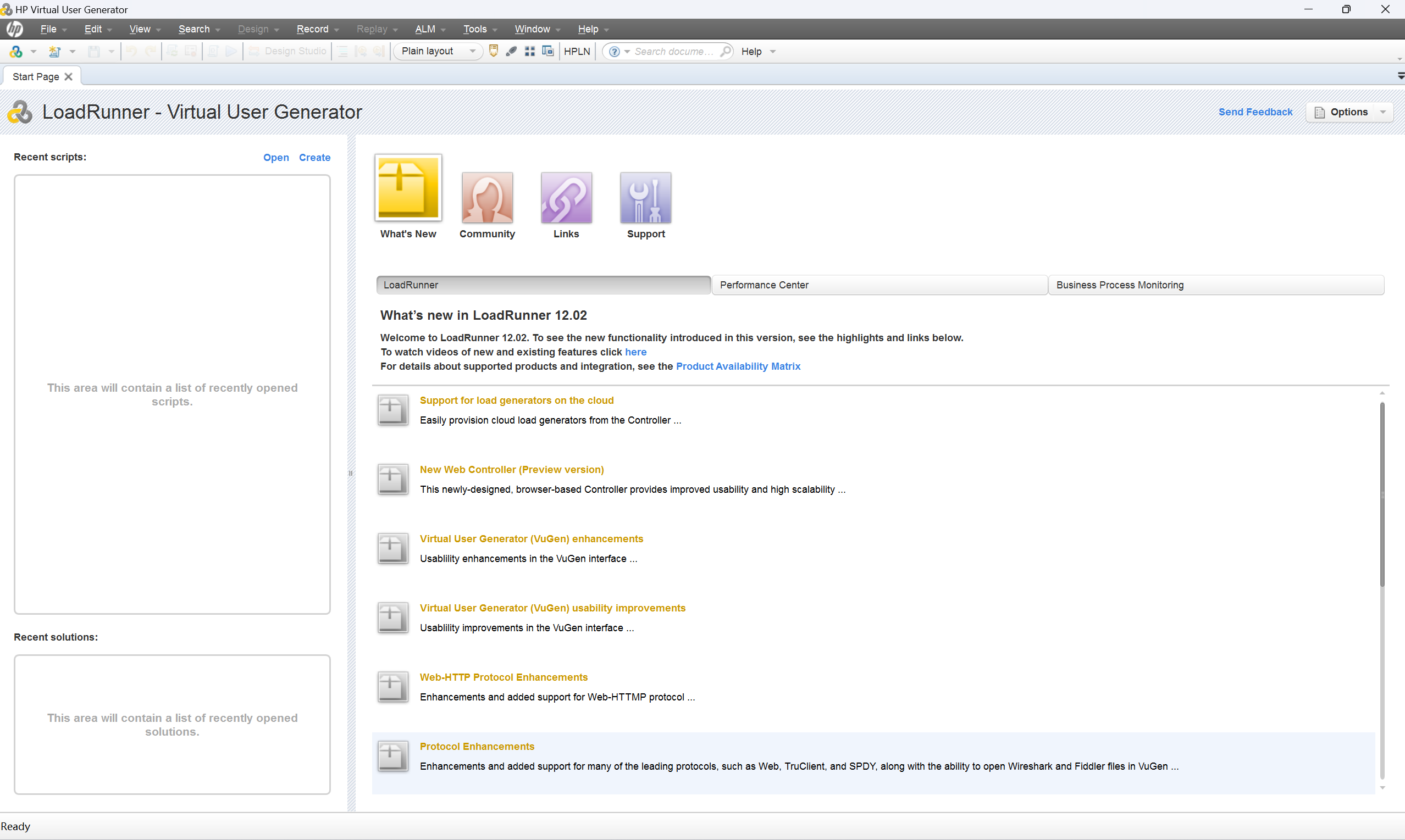Screen dimensions: 1405x840
Task: Expand the Plain layout dropdown
Action: [x=472, y=52]
